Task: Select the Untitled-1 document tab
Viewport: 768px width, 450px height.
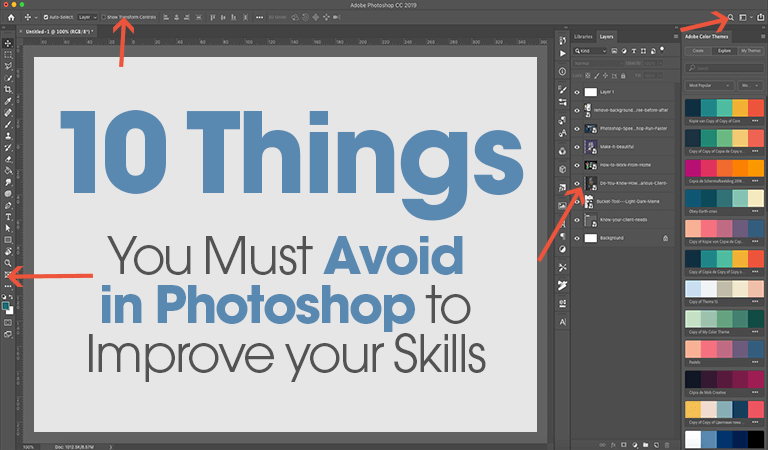Action: 59,31
